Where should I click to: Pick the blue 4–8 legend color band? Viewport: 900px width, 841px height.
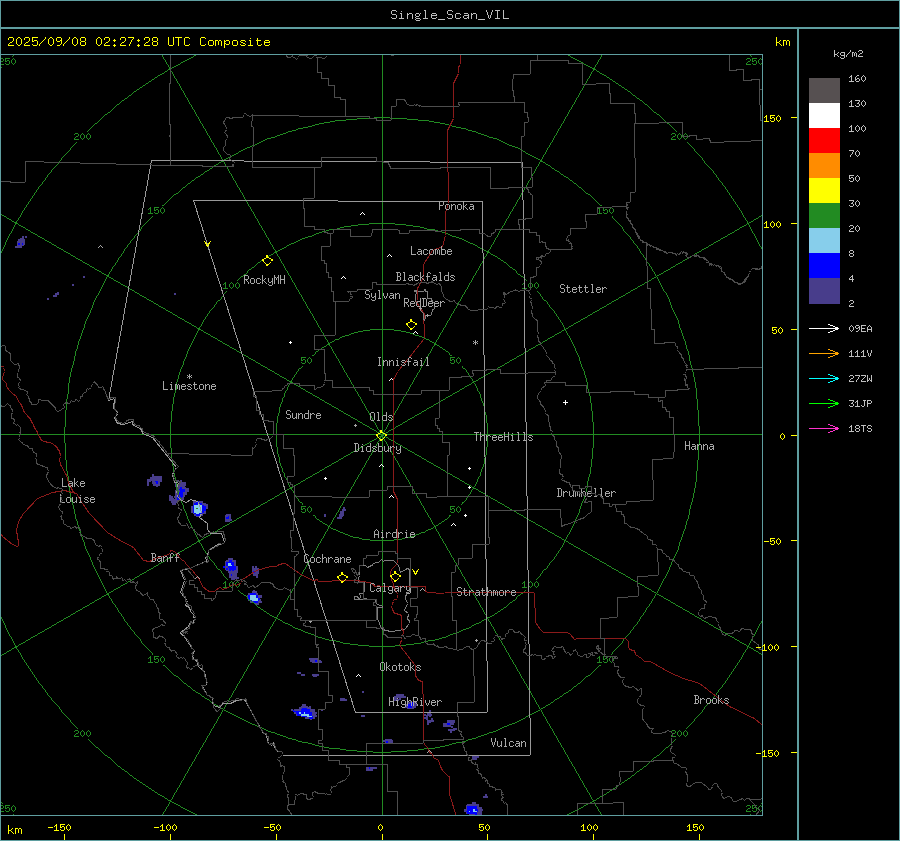tap(824, 266)
